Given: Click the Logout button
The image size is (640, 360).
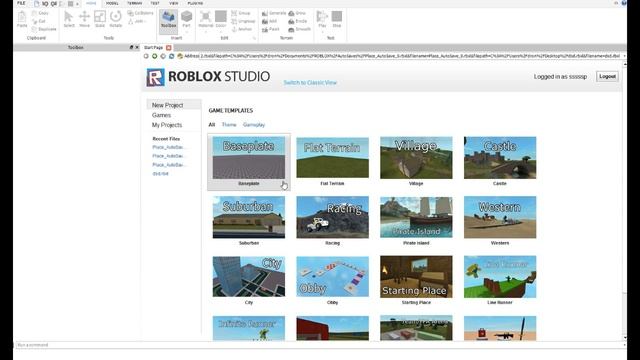Looking at the screenshot, I should pos(607,76).
